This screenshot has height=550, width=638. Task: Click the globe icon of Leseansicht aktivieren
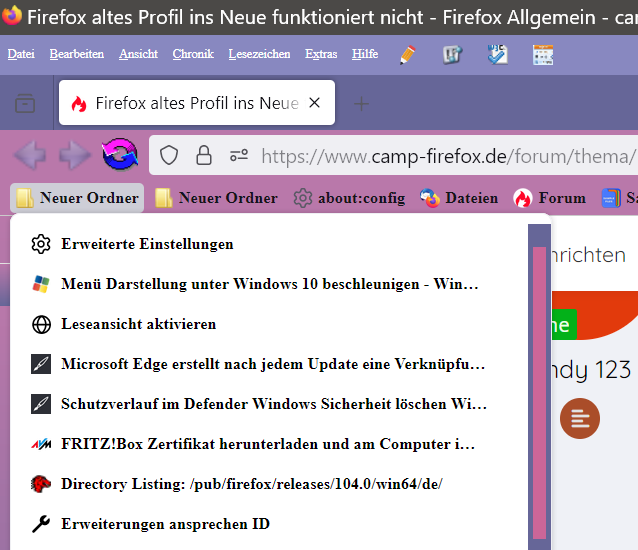click(x=41, y=325)
